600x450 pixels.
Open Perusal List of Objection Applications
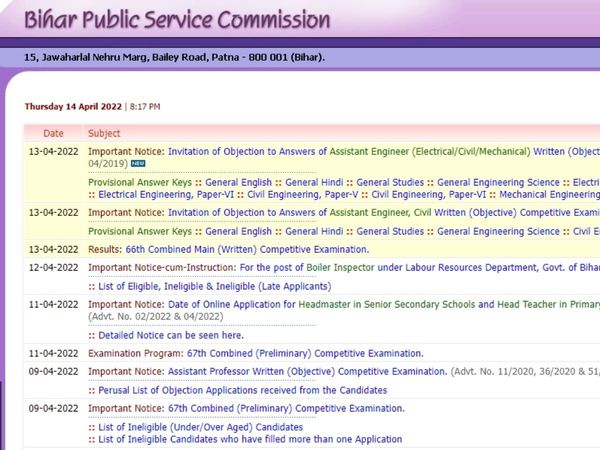[x=243, y=390]
